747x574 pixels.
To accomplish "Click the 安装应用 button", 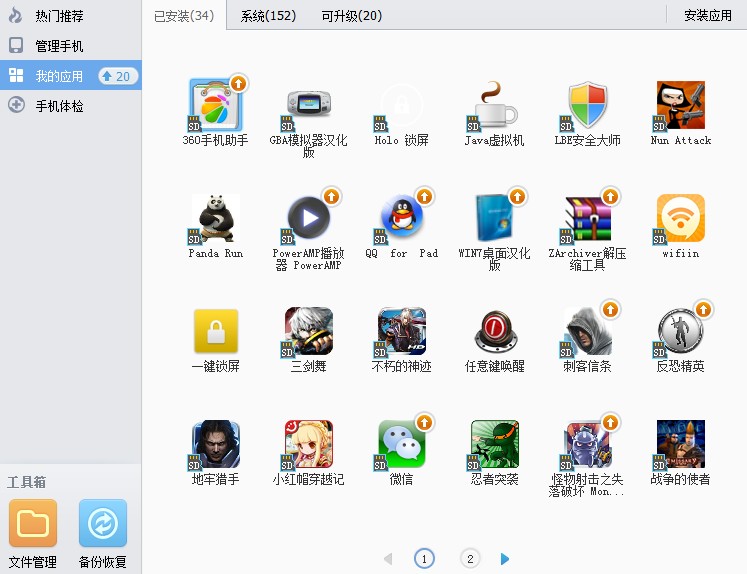I will [x=708, y=15].
